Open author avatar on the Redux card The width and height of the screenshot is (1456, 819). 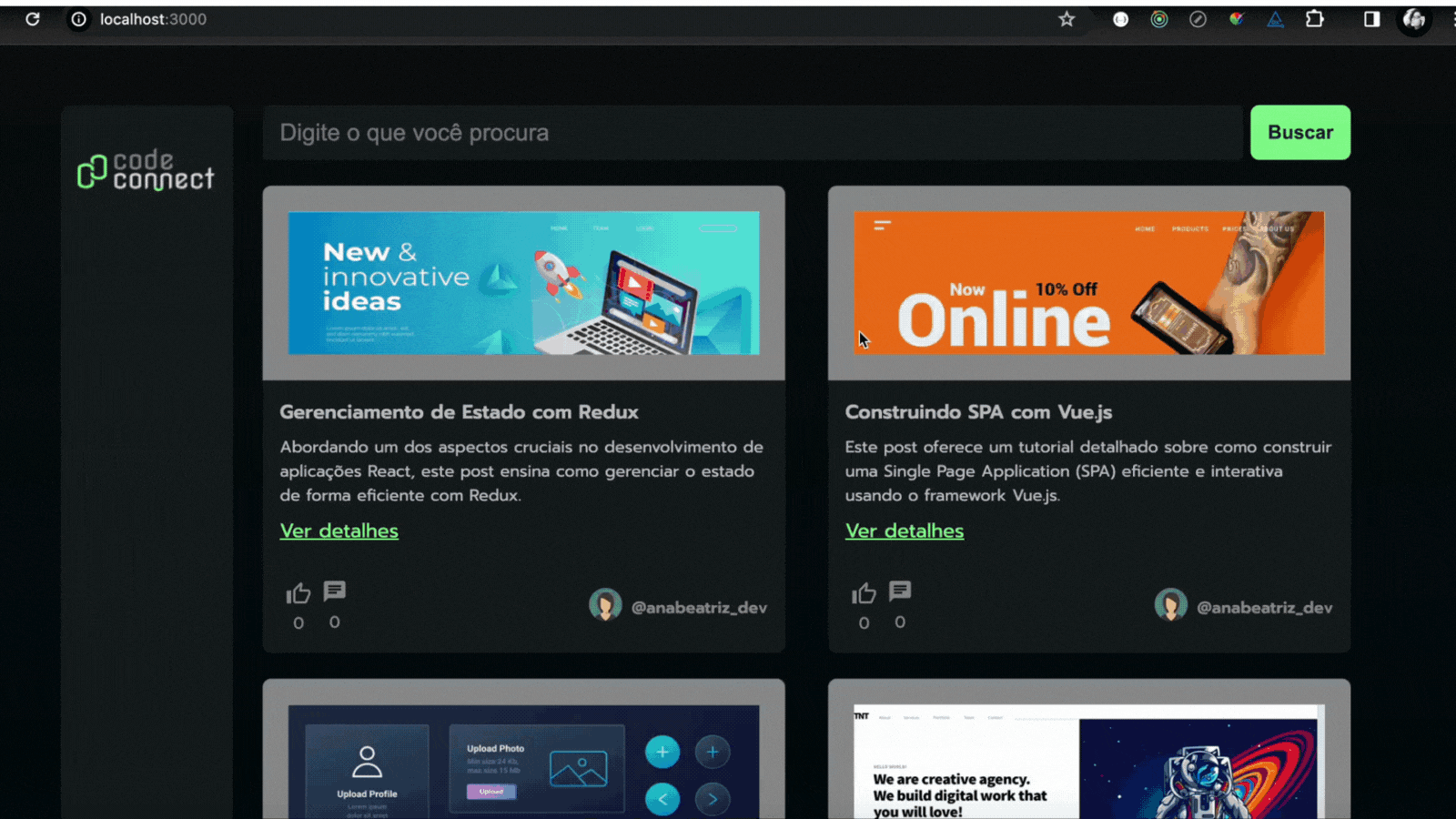(x=605, y=605)
